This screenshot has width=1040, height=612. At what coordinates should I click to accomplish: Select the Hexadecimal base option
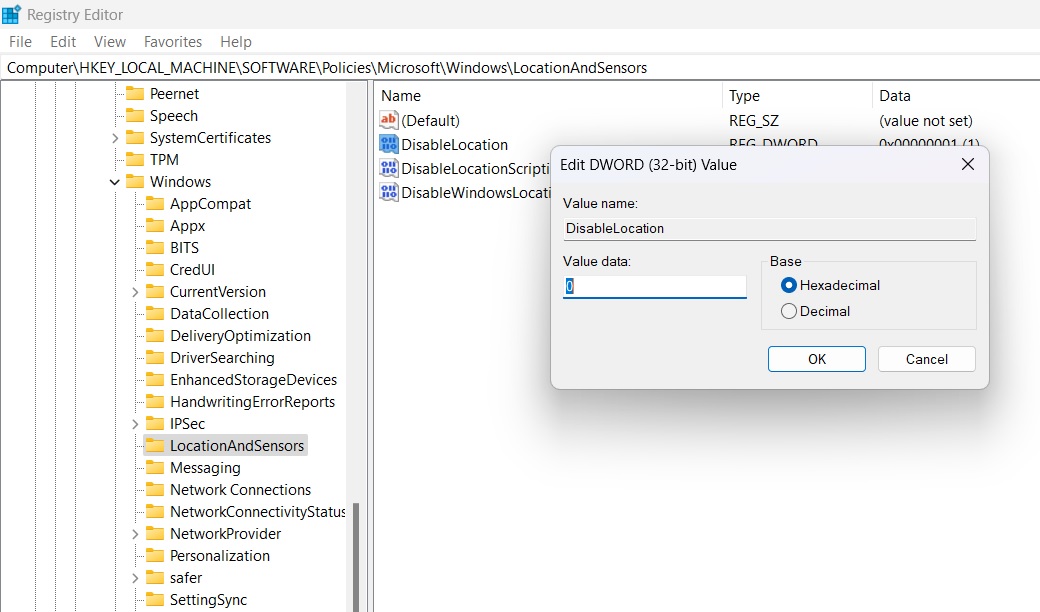point(789,284)
